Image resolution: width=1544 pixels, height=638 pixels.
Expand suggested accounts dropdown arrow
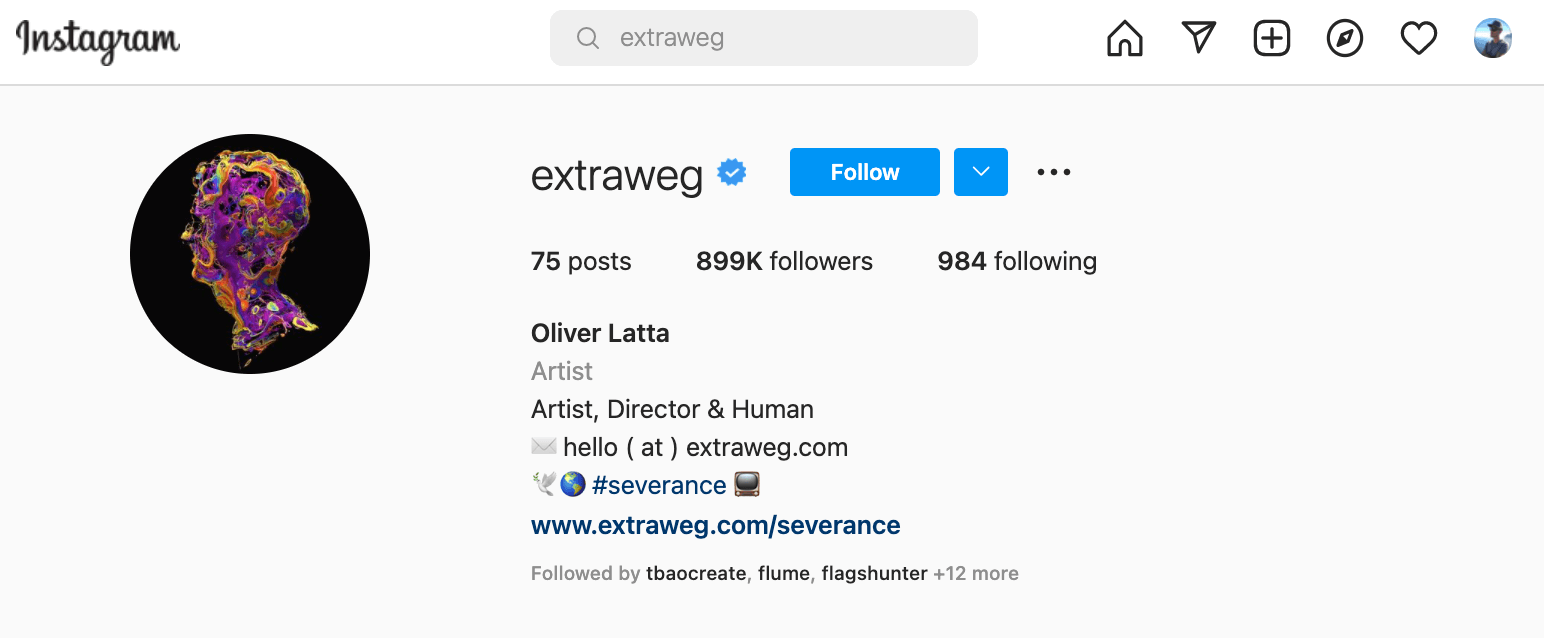pos(980,172)
